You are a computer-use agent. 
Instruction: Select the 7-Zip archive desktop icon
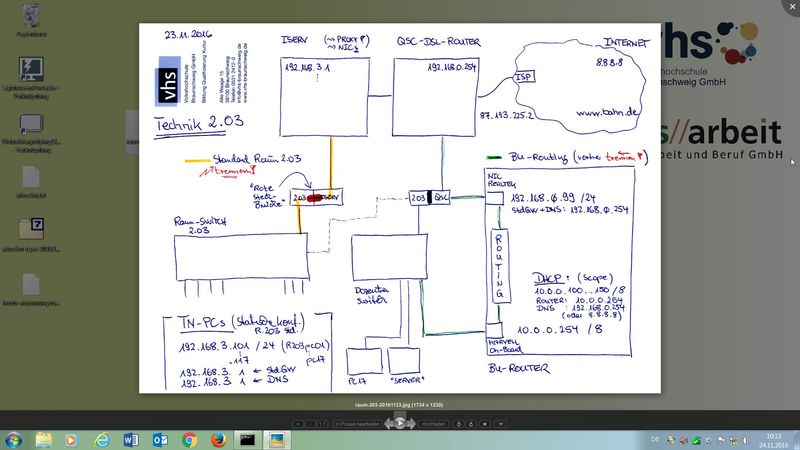31,235
